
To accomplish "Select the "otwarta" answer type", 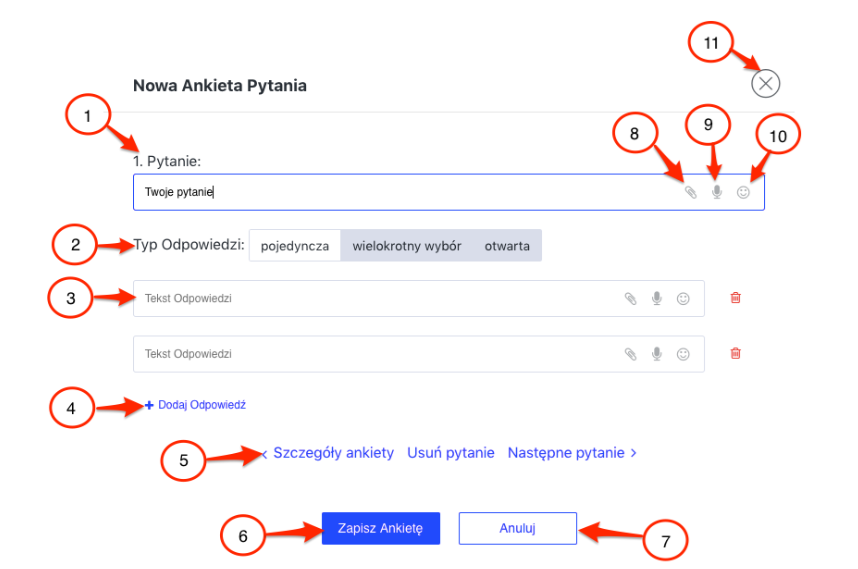I will pyautogui.click(x=507, y=246).
